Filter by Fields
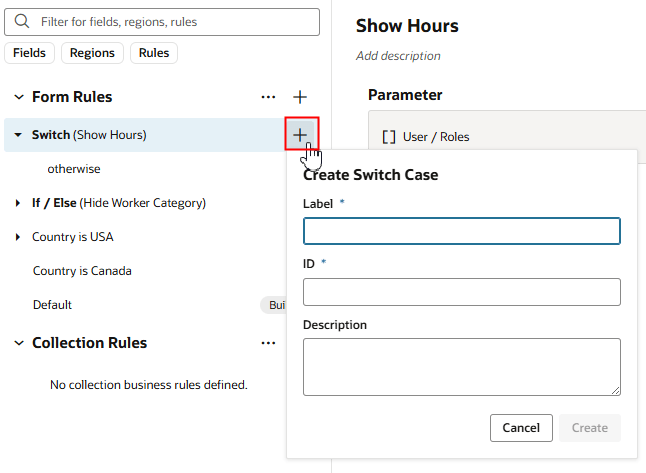The width and height of the screenshot is (646, 473). tap(30, 53)
